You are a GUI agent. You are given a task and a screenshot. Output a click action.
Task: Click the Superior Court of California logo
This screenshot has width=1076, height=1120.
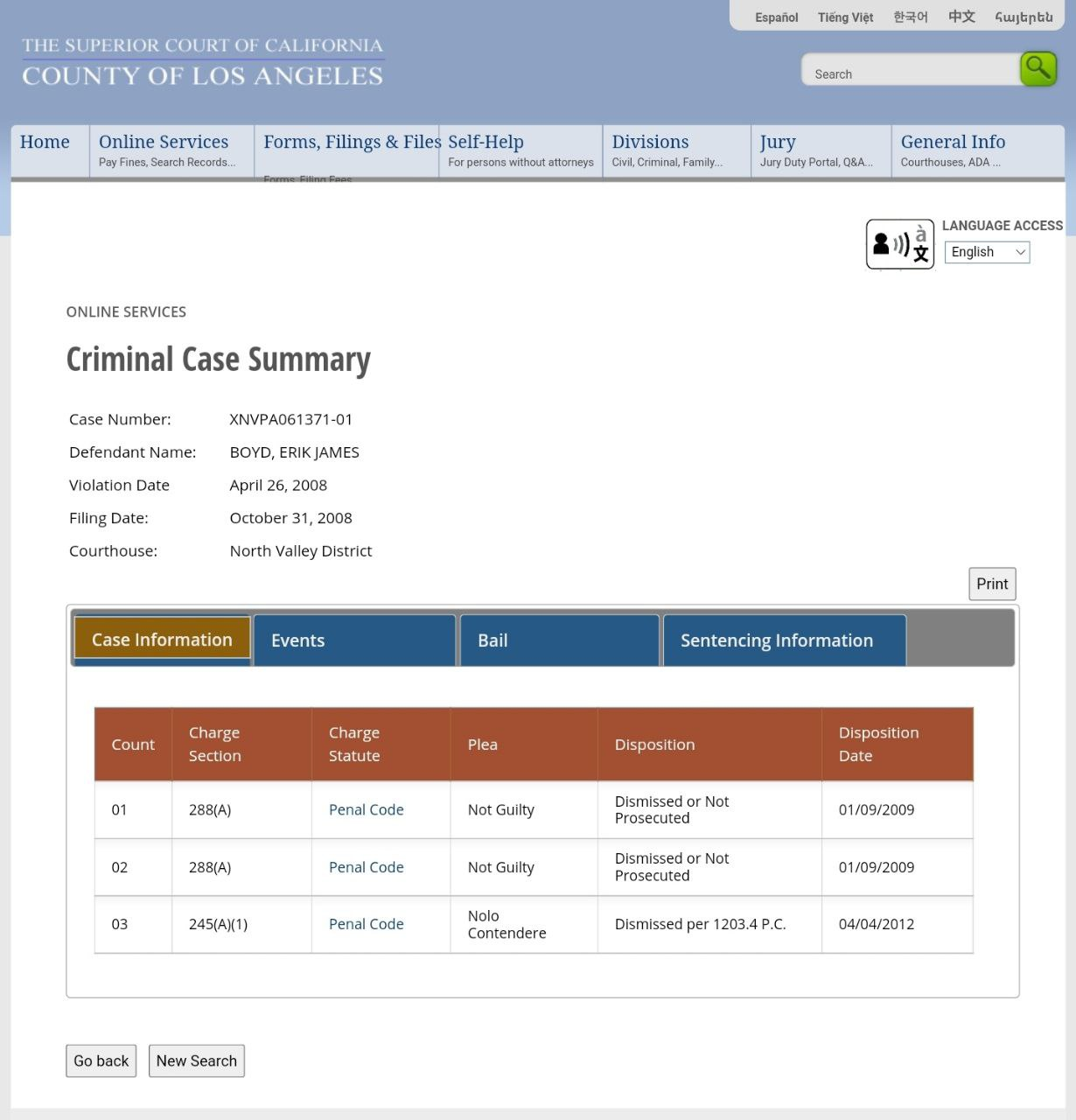pos(202,61)
